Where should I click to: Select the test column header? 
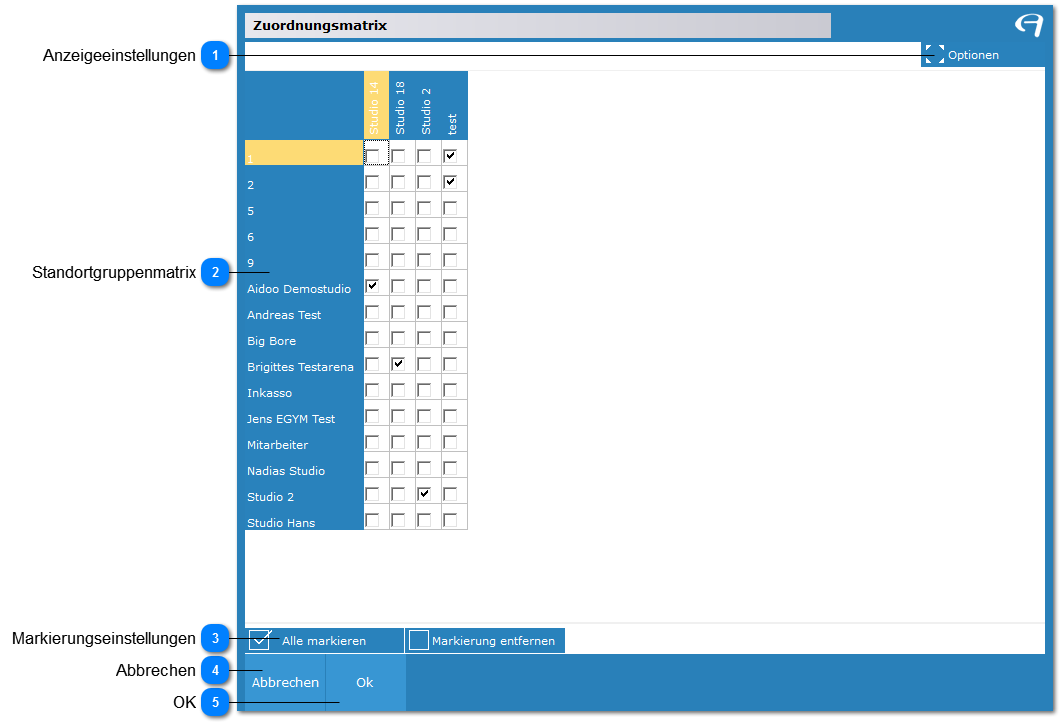(454, 106)
